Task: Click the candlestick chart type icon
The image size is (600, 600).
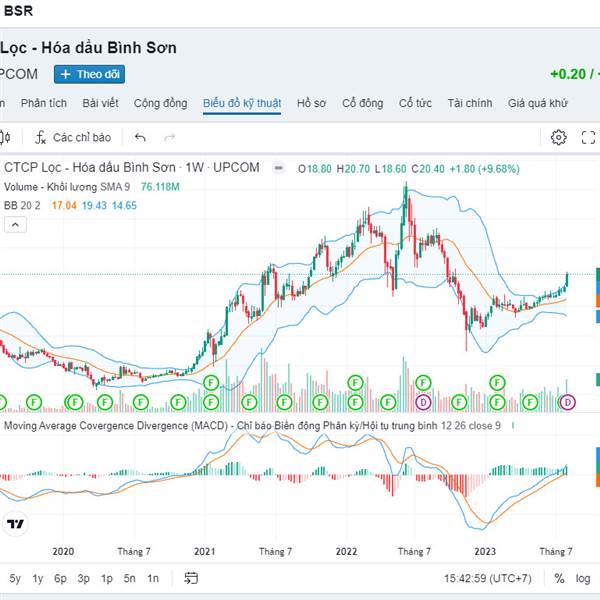Action: (x=5, y=137)
